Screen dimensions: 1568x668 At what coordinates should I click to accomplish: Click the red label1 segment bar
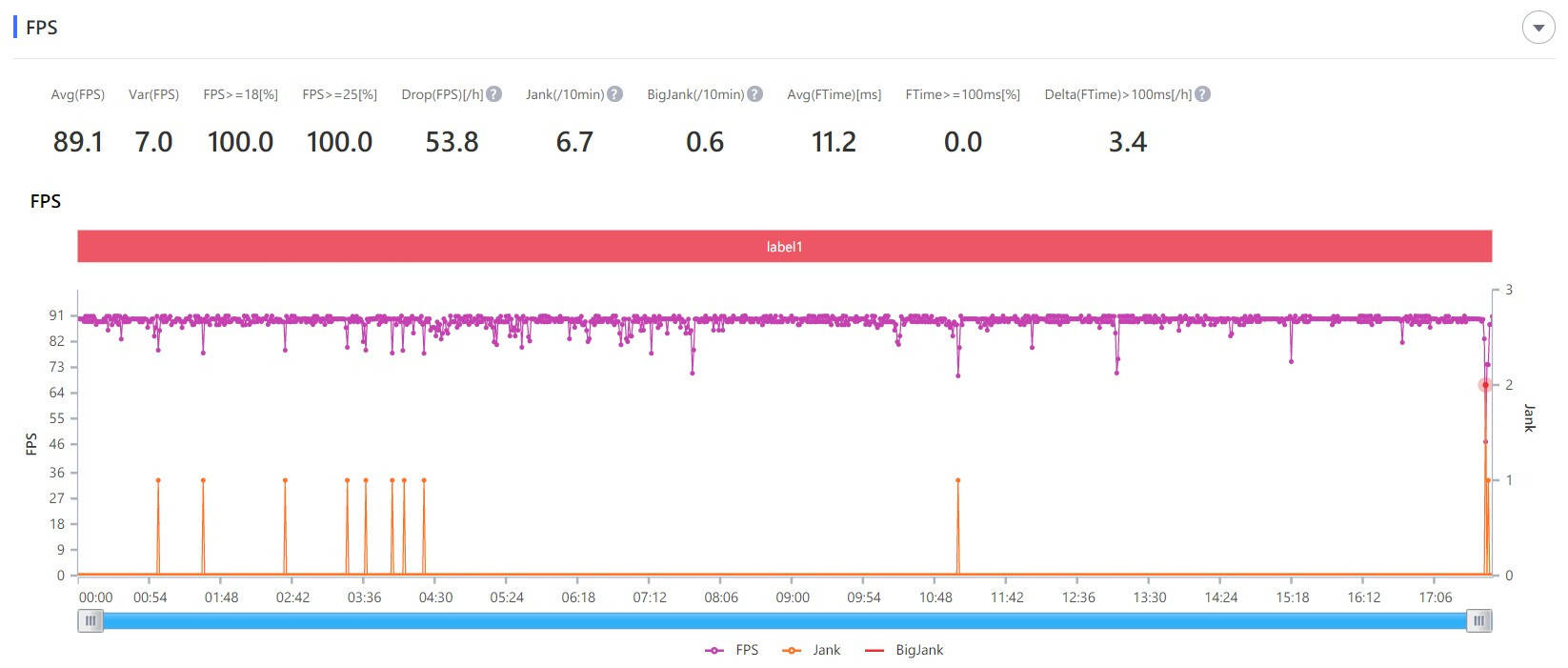(784, 247)
